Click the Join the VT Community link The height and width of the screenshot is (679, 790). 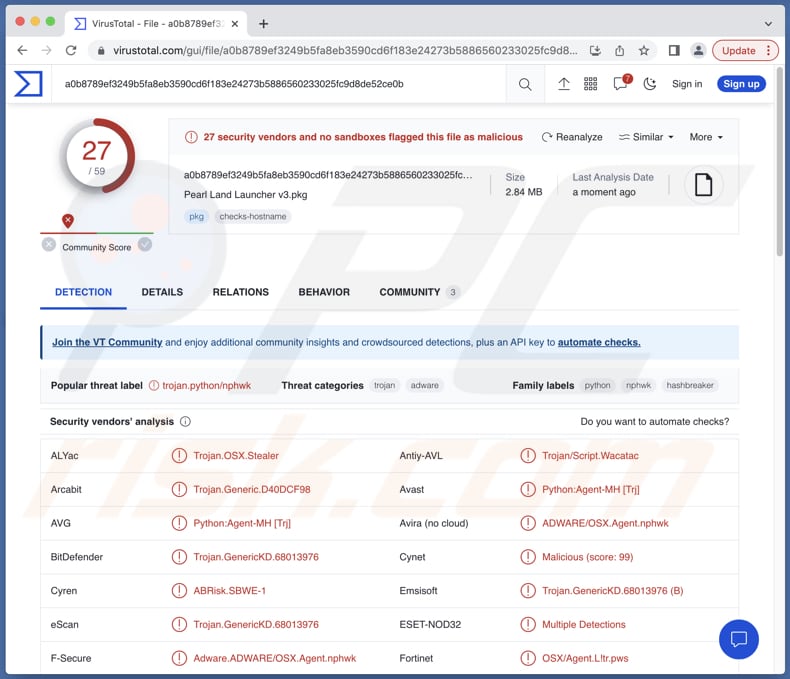pos(107,342)
